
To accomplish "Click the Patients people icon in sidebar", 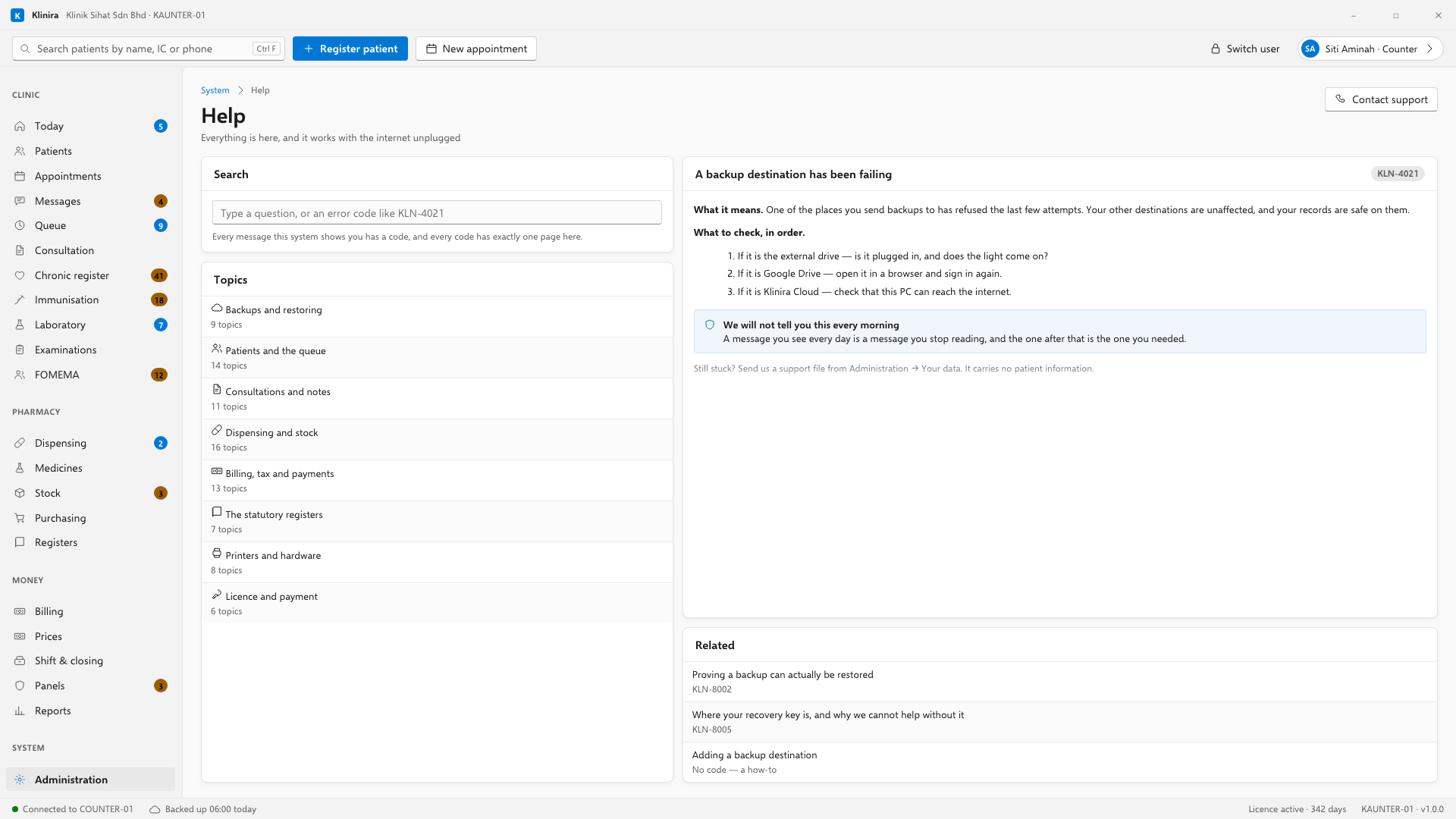I will pyautogui.click(x=20, y=151).
